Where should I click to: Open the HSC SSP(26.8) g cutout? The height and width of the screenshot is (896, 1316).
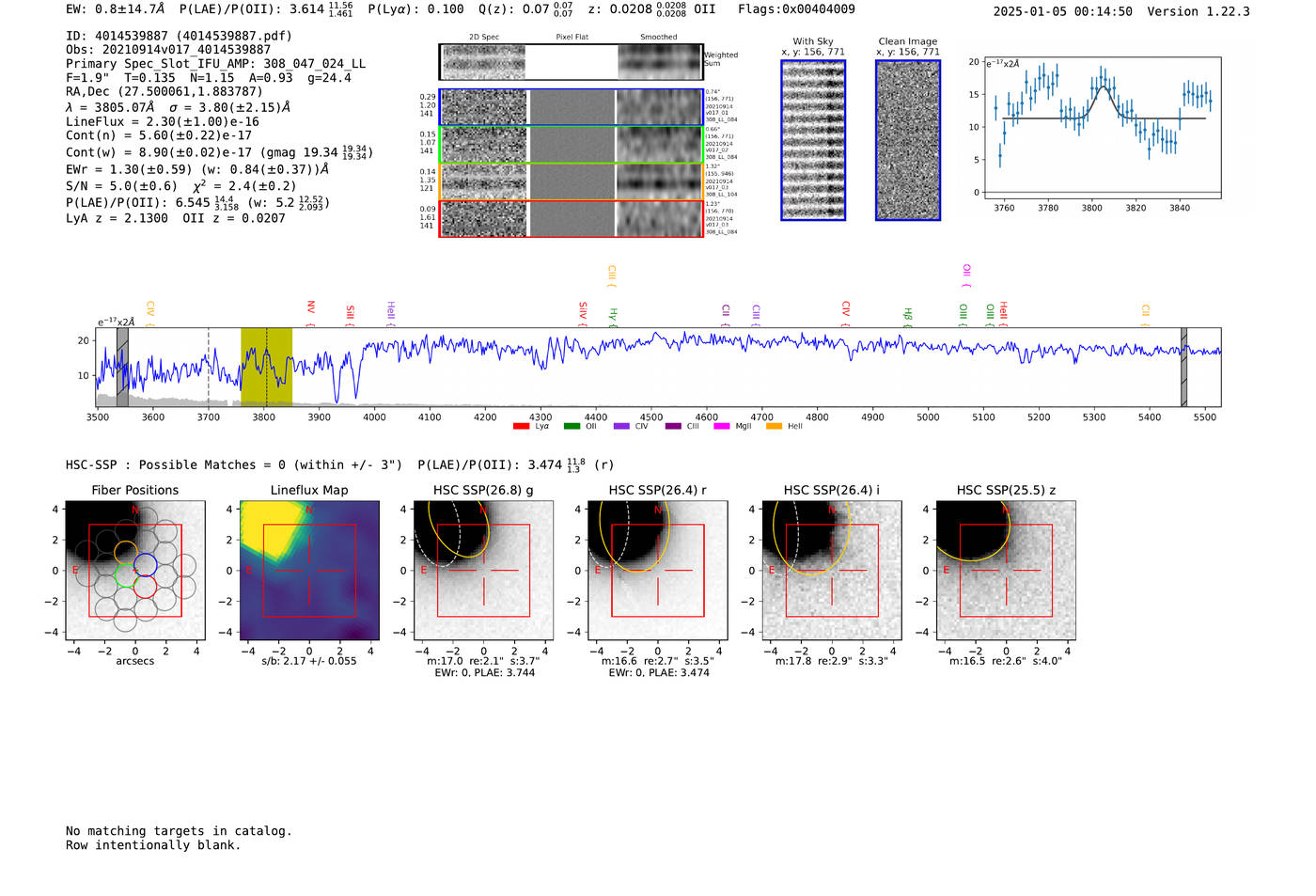tap(483, 571)
